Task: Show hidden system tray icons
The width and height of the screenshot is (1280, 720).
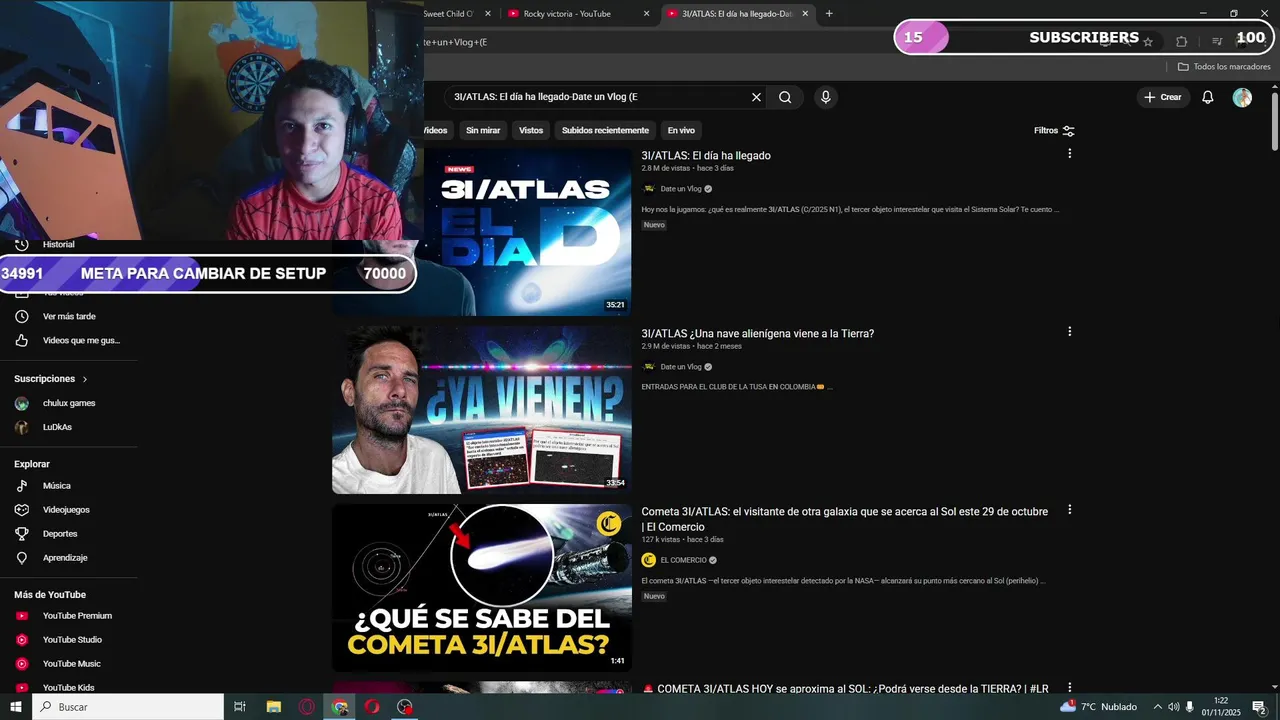Action: (1158, 707)
